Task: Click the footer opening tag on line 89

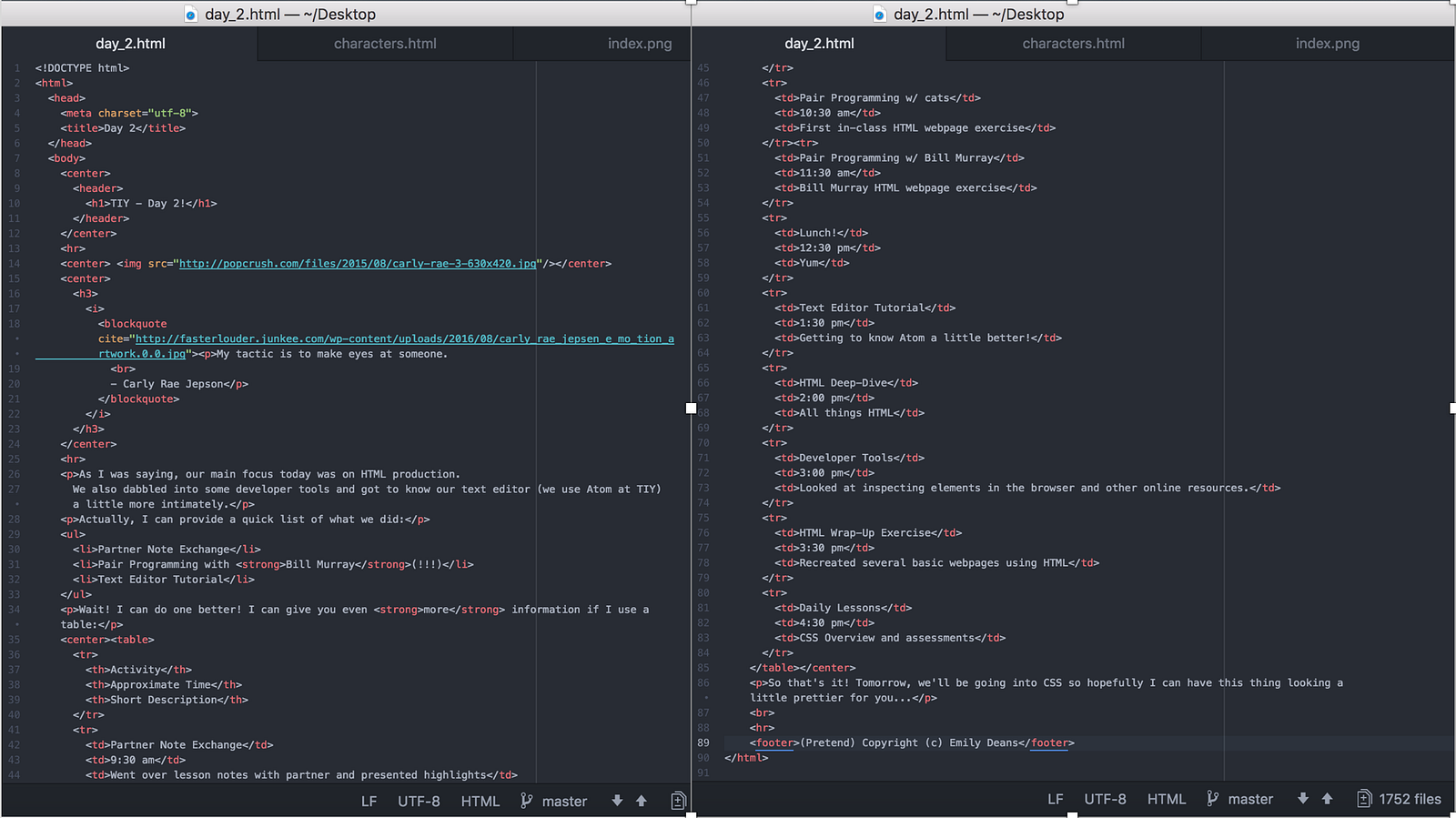Action: coord(775,743)
